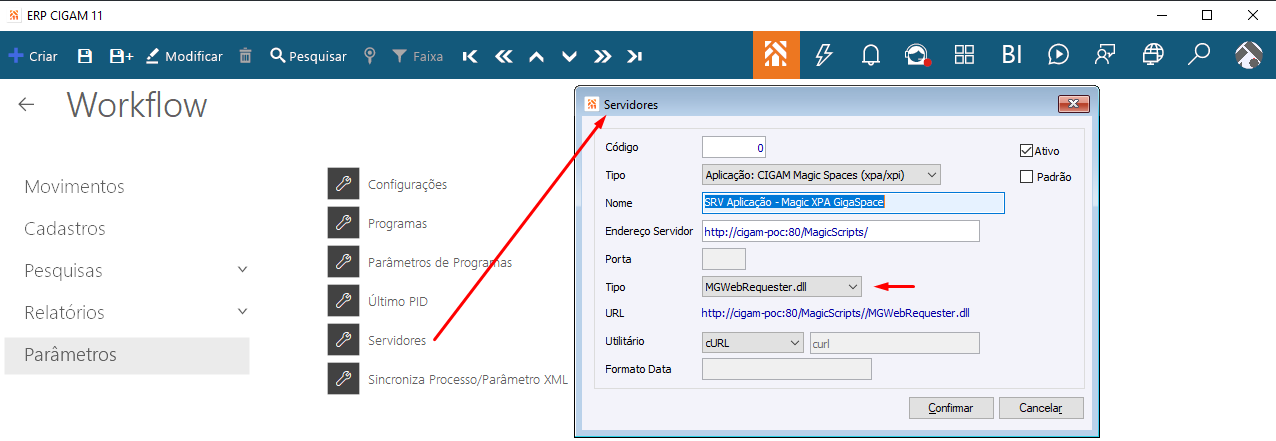Open the cURL Utilitário dropdown

click(753, 343)
